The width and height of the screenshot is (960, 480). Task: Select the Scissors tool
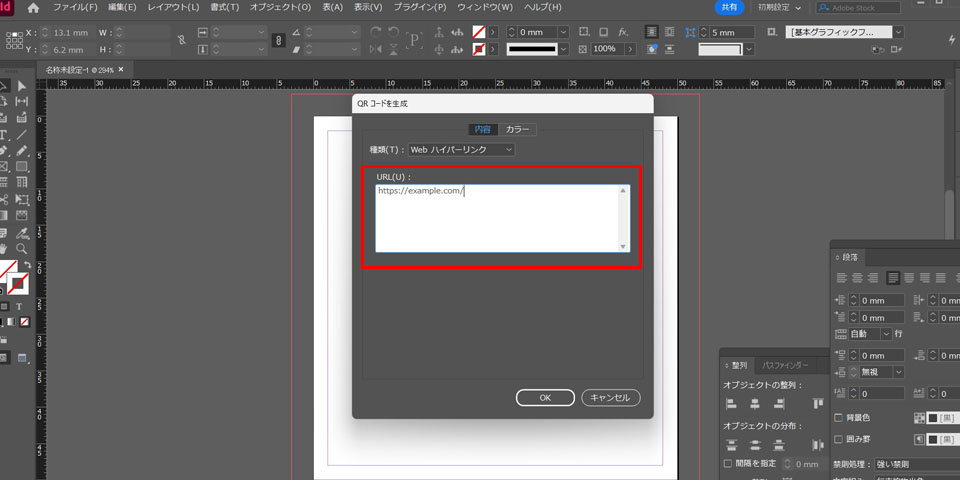[4, 199]
